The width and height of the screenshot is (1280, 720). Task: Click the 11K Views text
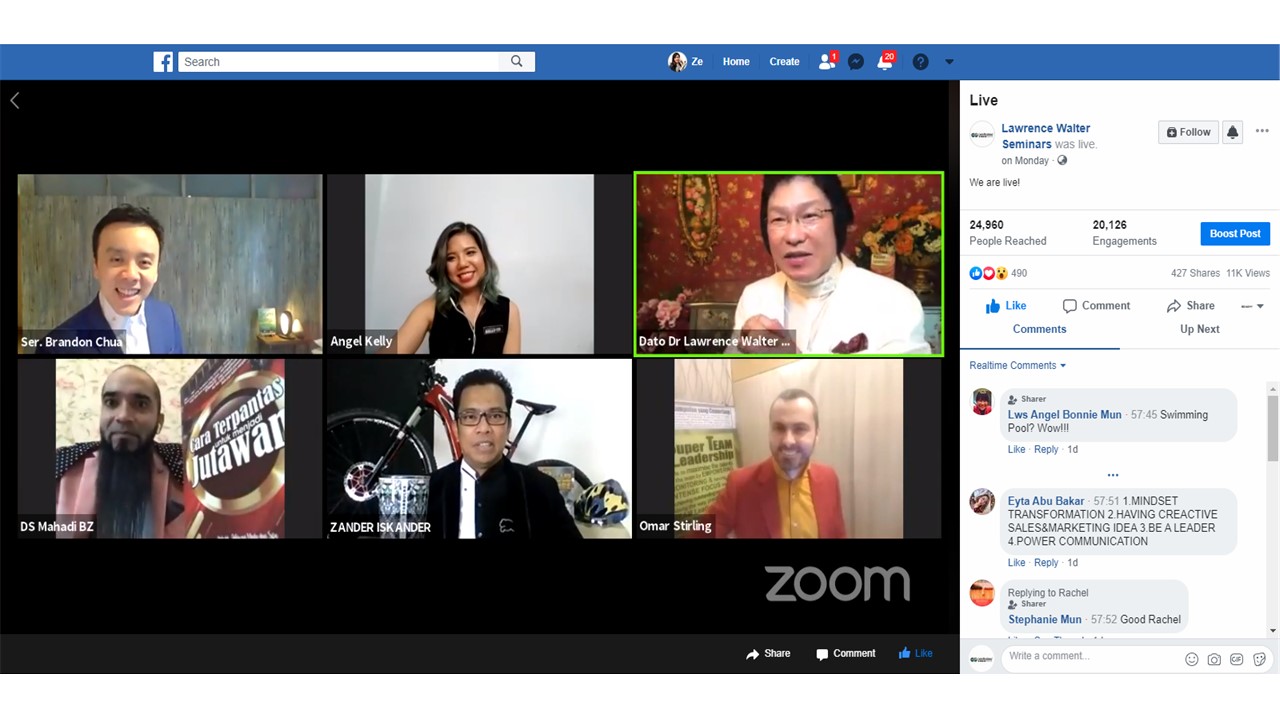pos(1248,273)
